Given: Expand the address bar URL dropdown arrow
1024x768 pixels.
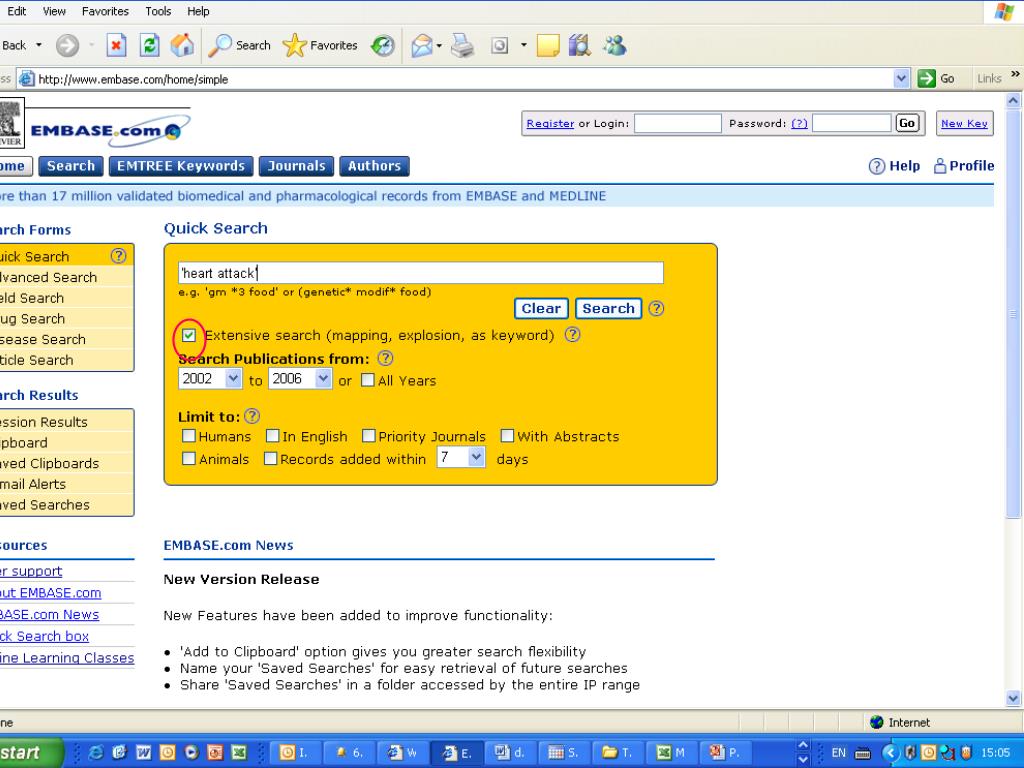Looking at the screenshot, I should [901, 79].
